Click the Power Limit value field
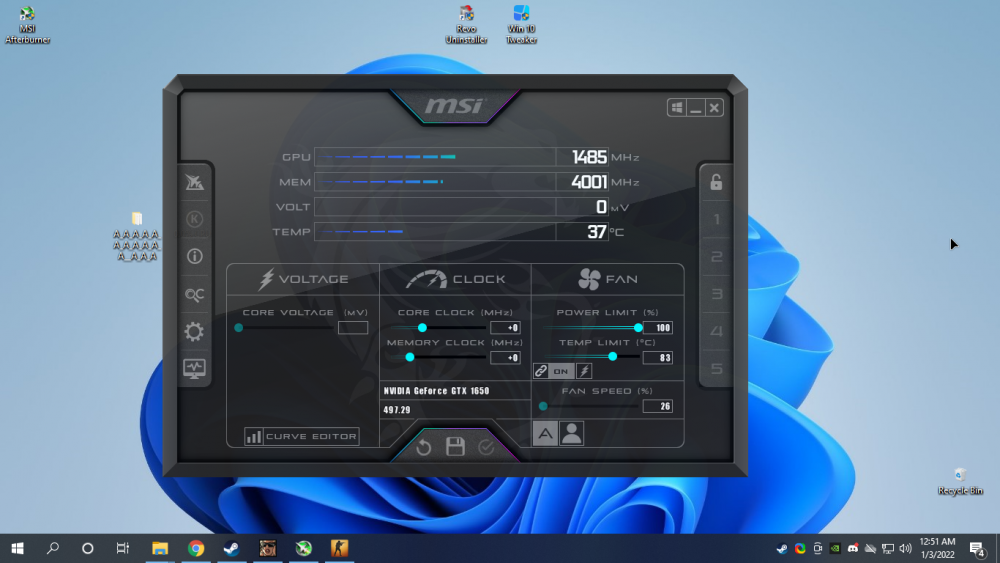1000x563 pixels. [x=658, y=328]
